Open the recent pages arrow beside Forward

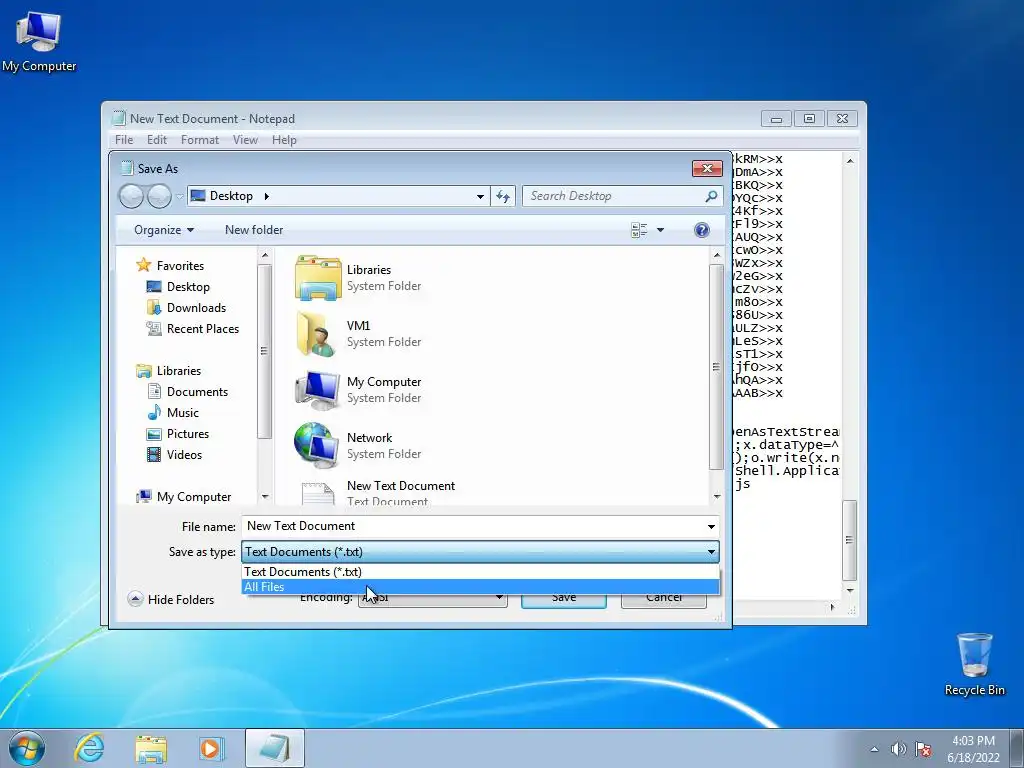(x=180, y=197)
